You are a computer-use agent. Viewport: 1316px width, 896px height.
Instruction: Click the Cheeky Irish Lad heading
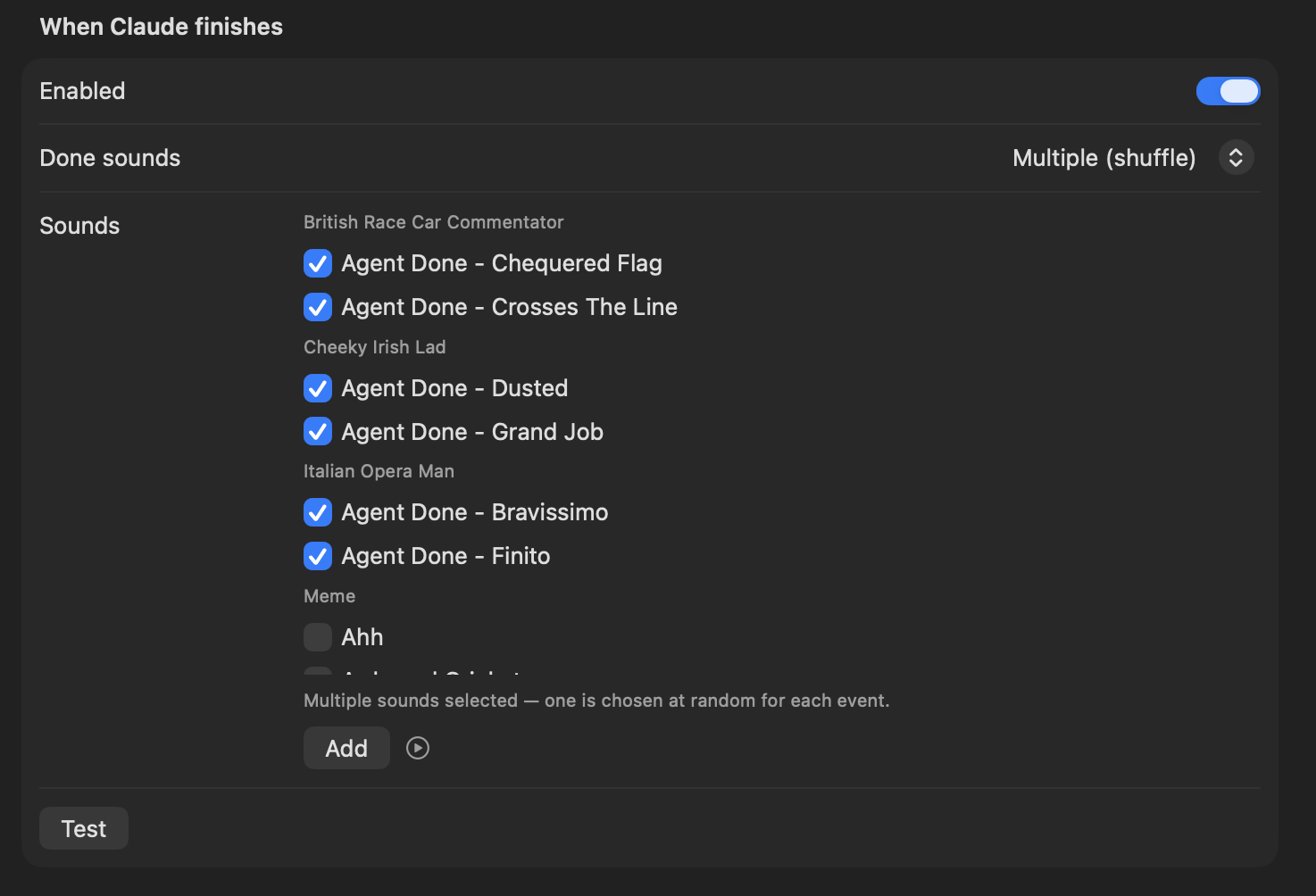click(x=375, y=347)
